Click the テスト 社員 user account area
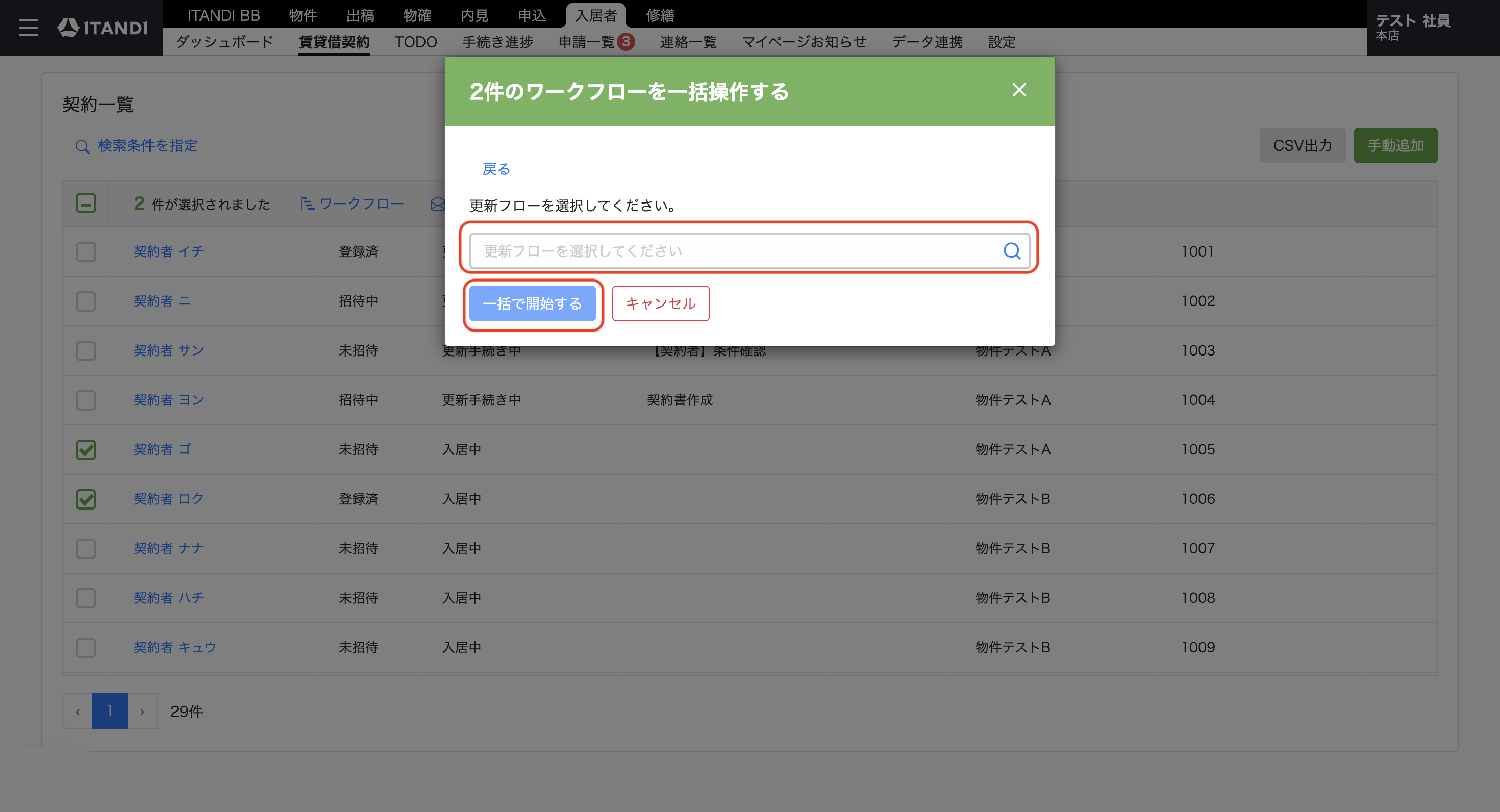Screen dimensions: 1500x812 (1433, 28)
